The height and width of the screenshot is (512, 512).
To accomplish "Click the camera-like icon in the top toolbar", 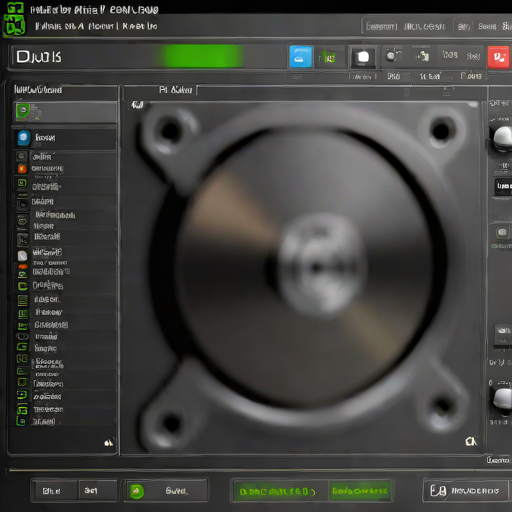I will point(393,55).
